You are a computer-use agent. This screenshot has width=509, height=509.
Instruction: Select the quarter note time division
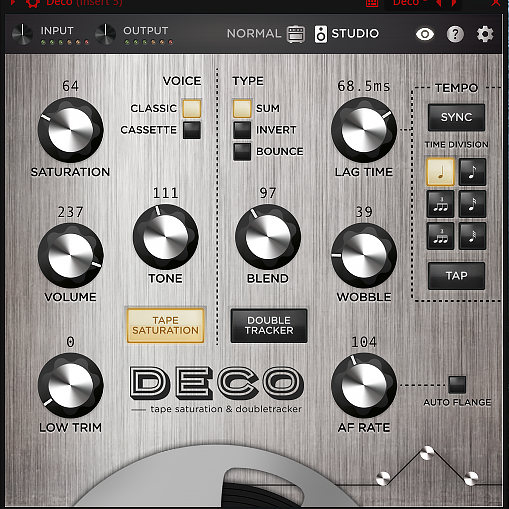[x=440, y=172]
